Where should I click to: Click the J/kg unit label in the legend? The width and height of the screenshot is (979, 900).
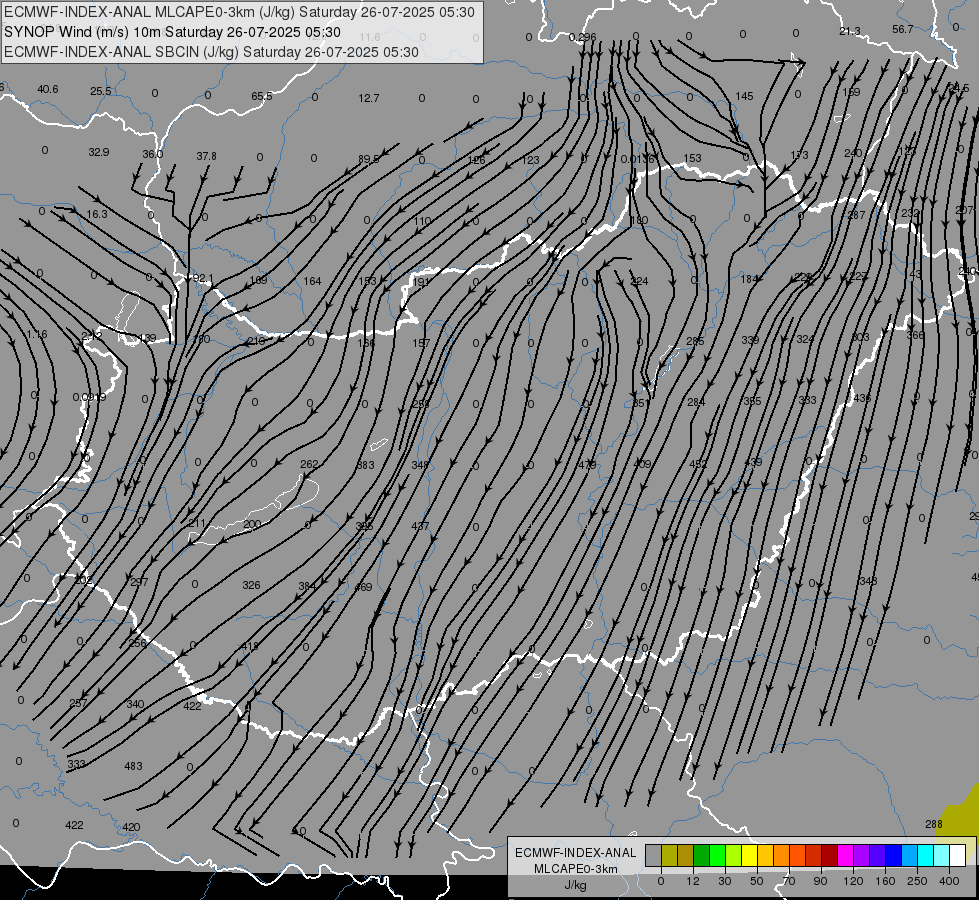[x=576, y=885]
